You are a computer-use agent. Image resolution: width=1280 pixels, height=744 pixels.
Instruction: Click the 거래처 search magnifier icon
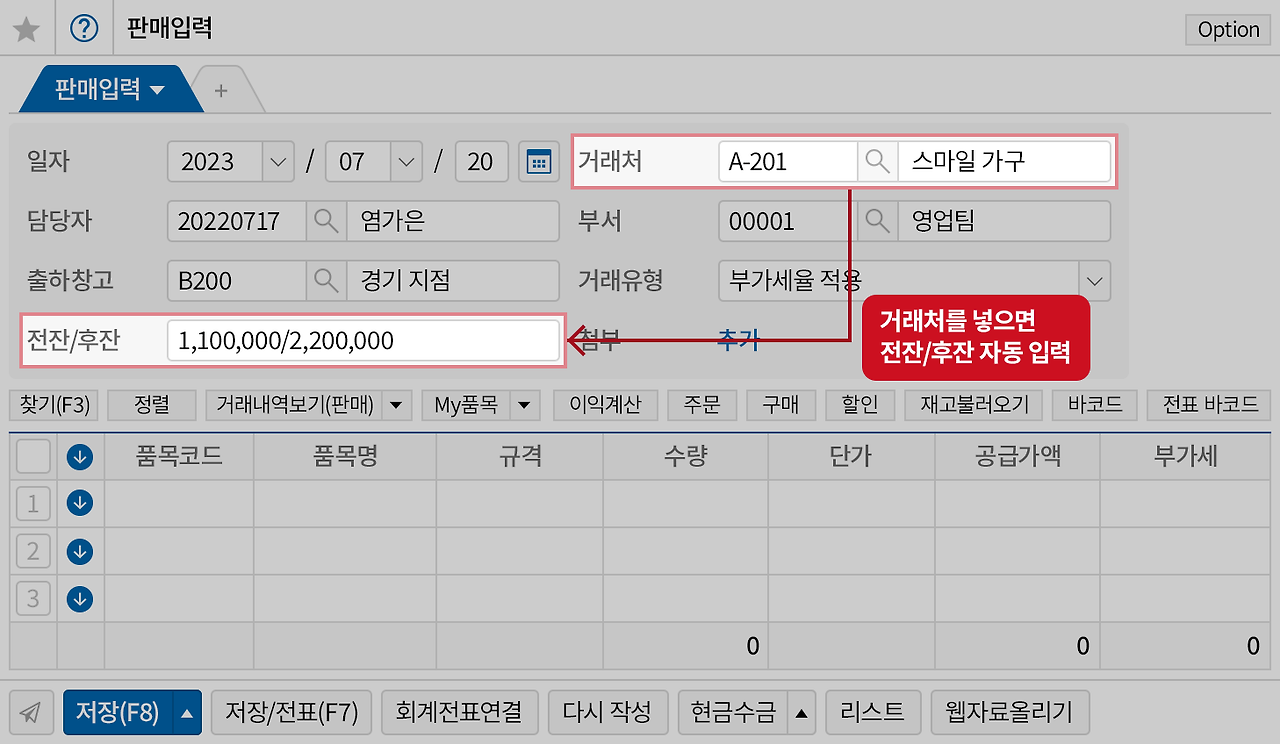click(x=877, y=161)
